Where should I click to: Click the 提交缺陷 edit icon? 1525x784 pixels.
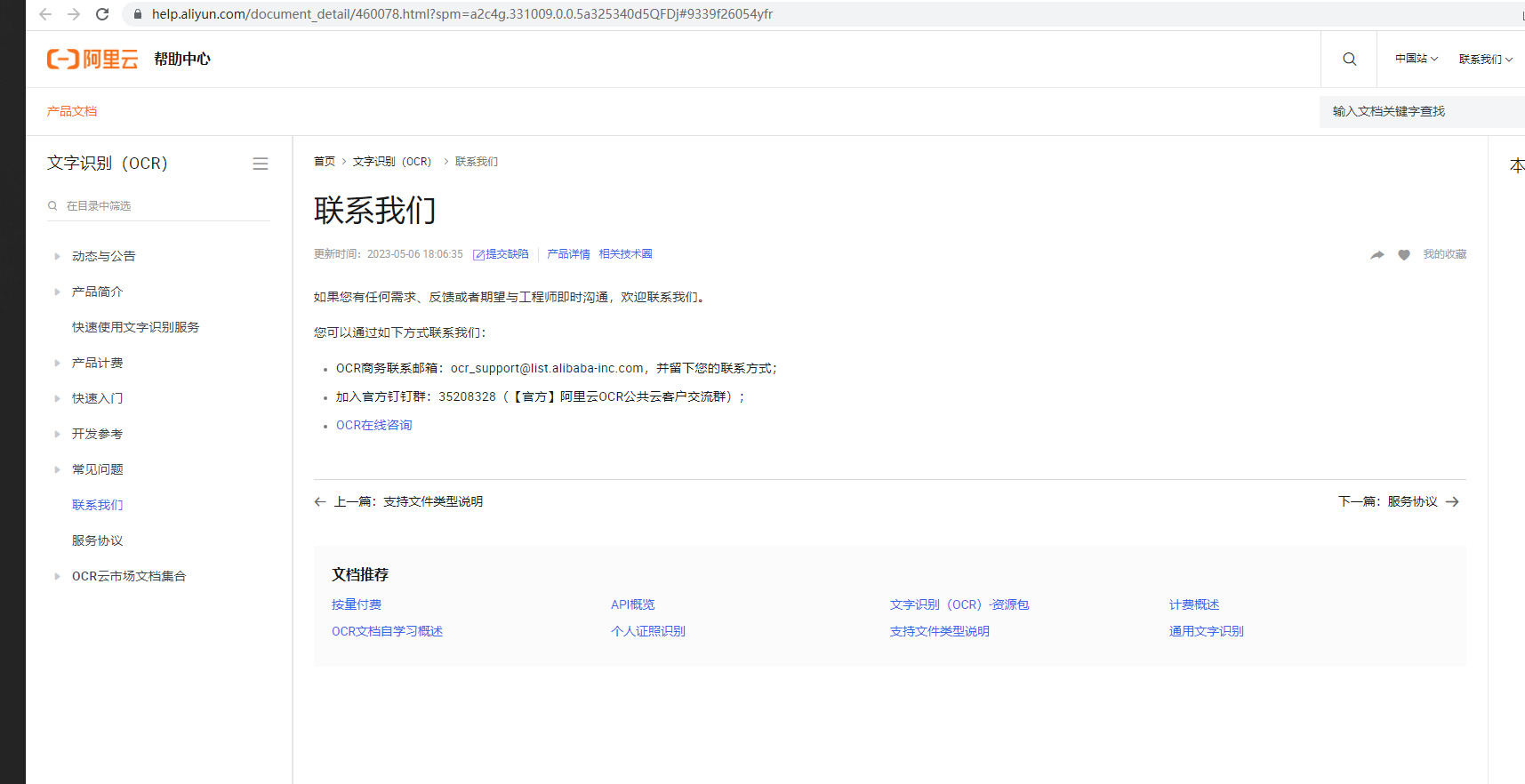(x=478, y=255)
